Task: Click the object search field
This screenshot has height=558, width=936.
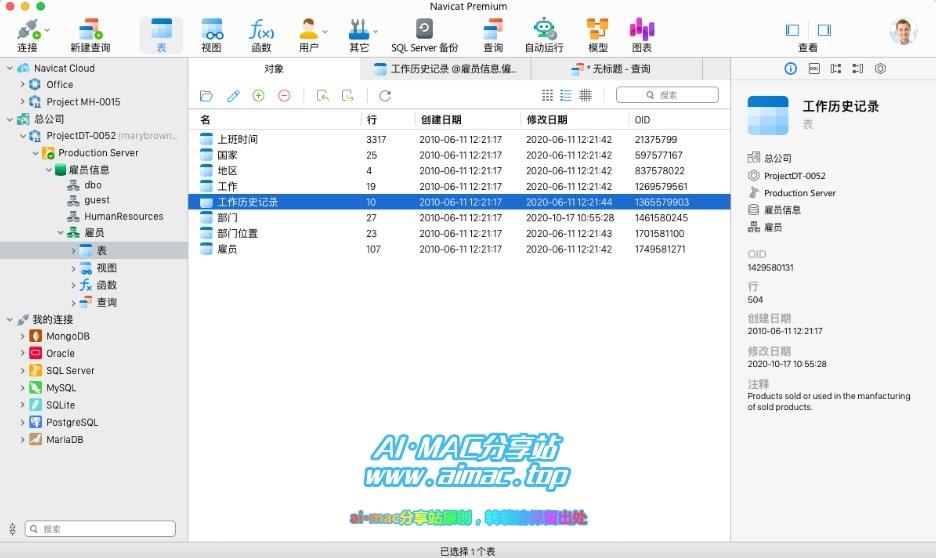Action: [667, 95]
